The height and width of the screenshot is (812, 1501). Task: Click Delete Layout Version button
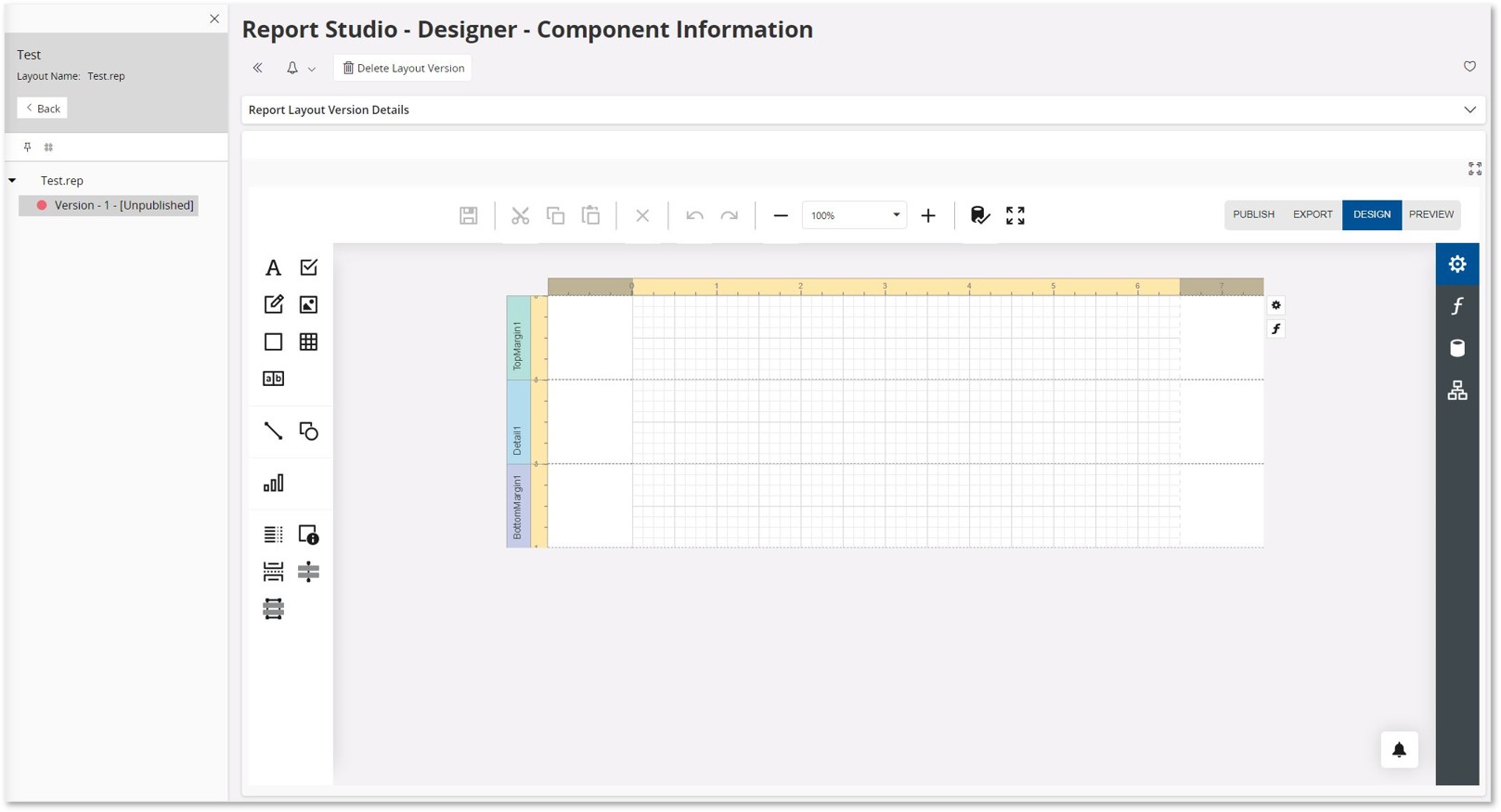click(403, 68)
